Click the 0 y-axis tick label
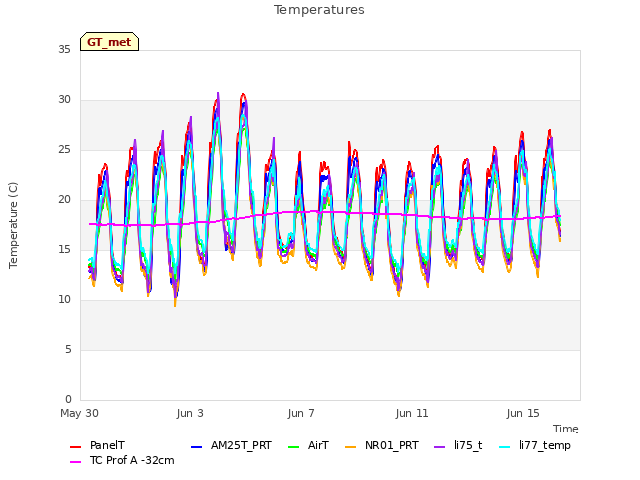640x480 pixels. click(68, 399)
